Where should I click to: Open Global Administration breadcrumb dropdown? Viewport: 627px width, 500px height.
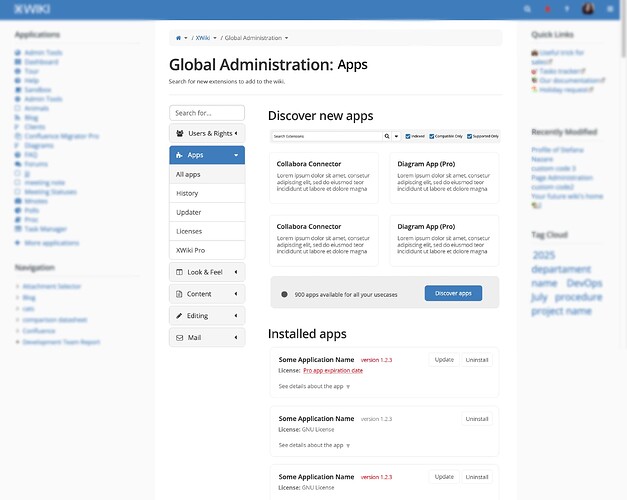pyautogui.click(x=286, y=38)
